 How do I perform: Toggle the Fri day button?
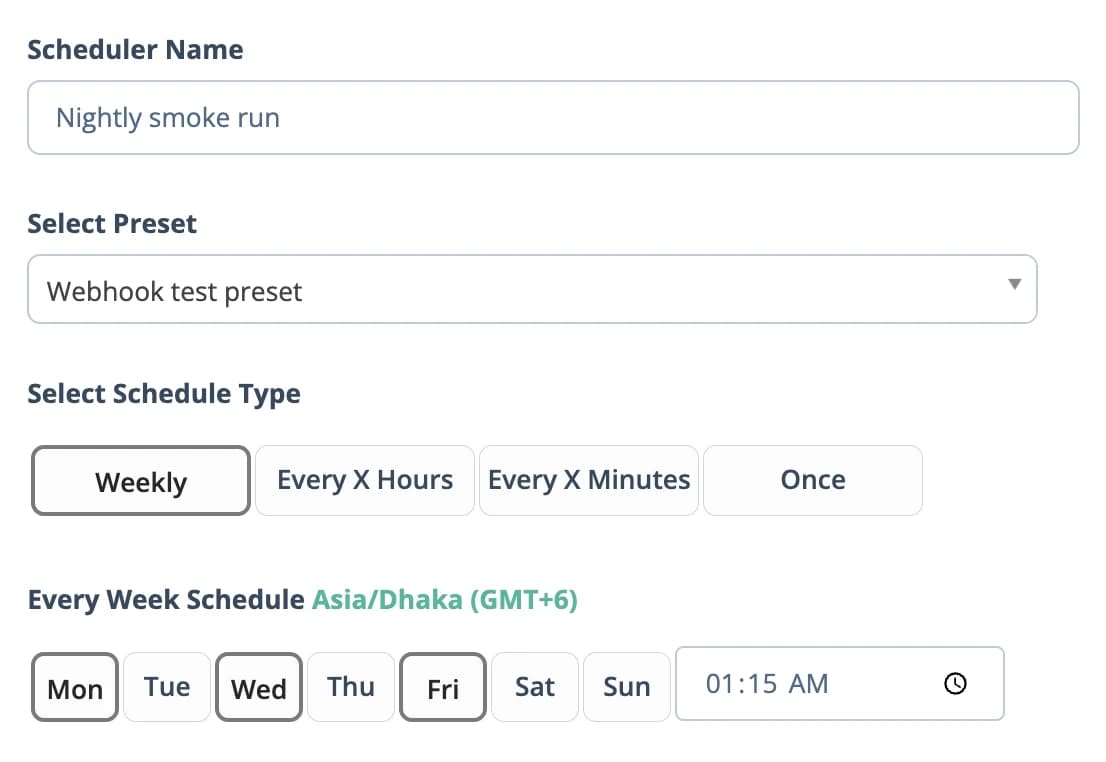[443, 687]
